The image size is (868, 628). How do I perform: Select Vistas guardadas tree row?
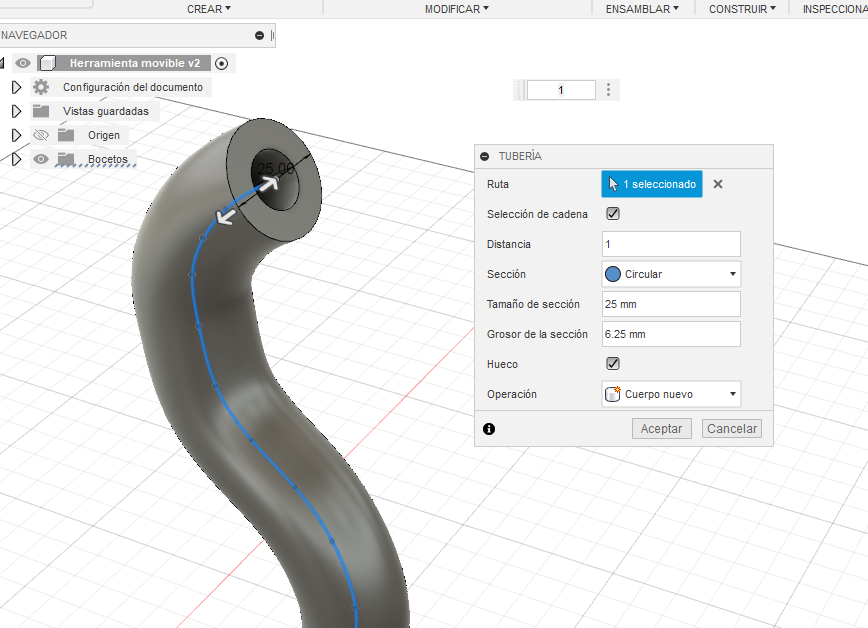pos(106,111)
